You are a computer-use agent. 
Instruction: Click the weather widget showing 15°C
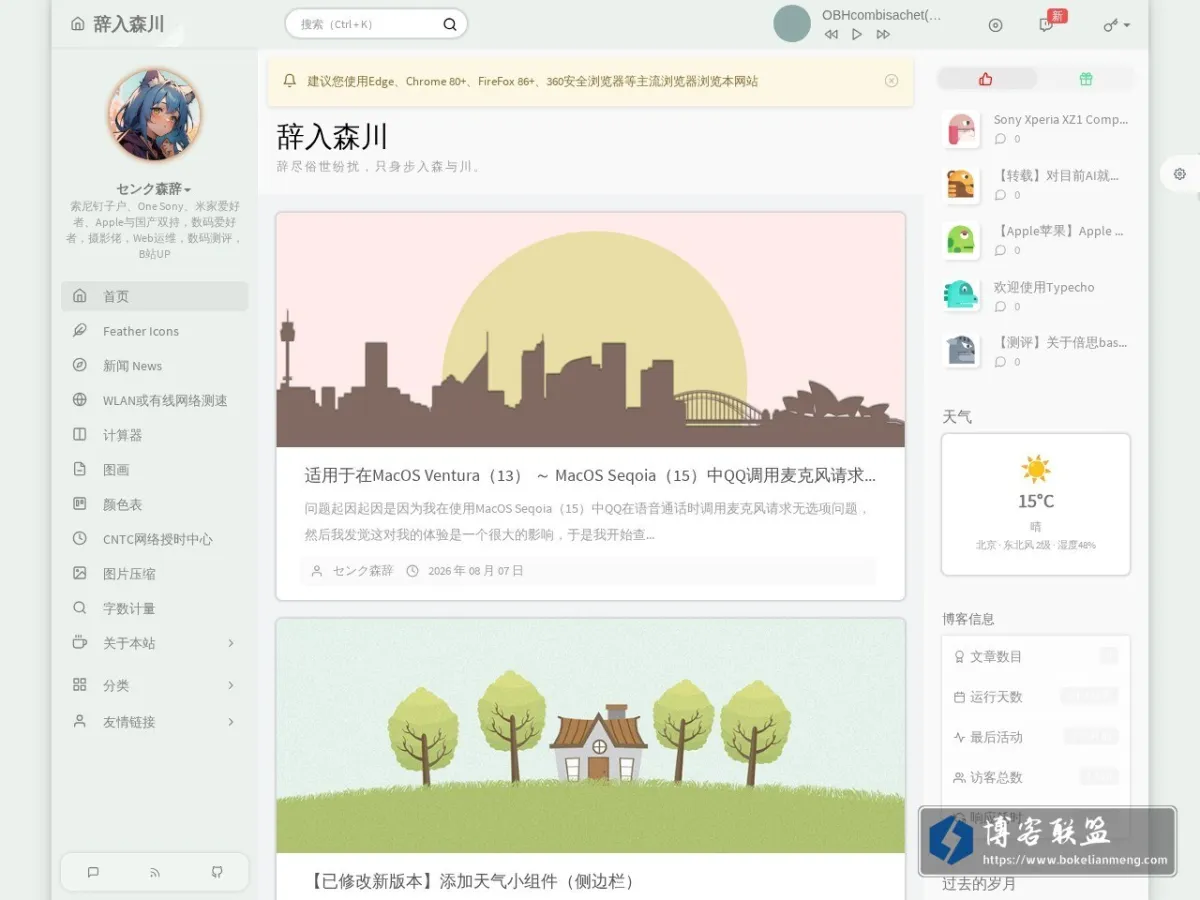(x=1036, y=504)
